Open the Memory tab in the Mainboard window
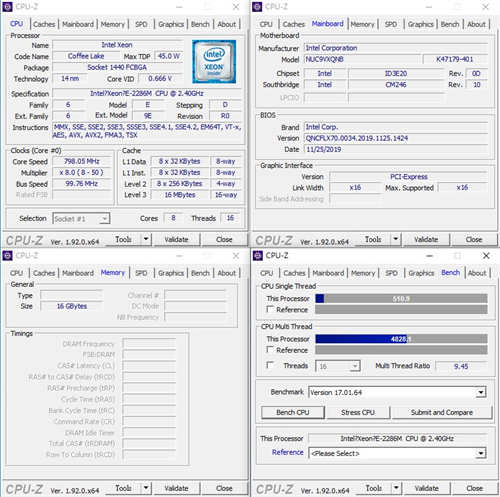 362,24
